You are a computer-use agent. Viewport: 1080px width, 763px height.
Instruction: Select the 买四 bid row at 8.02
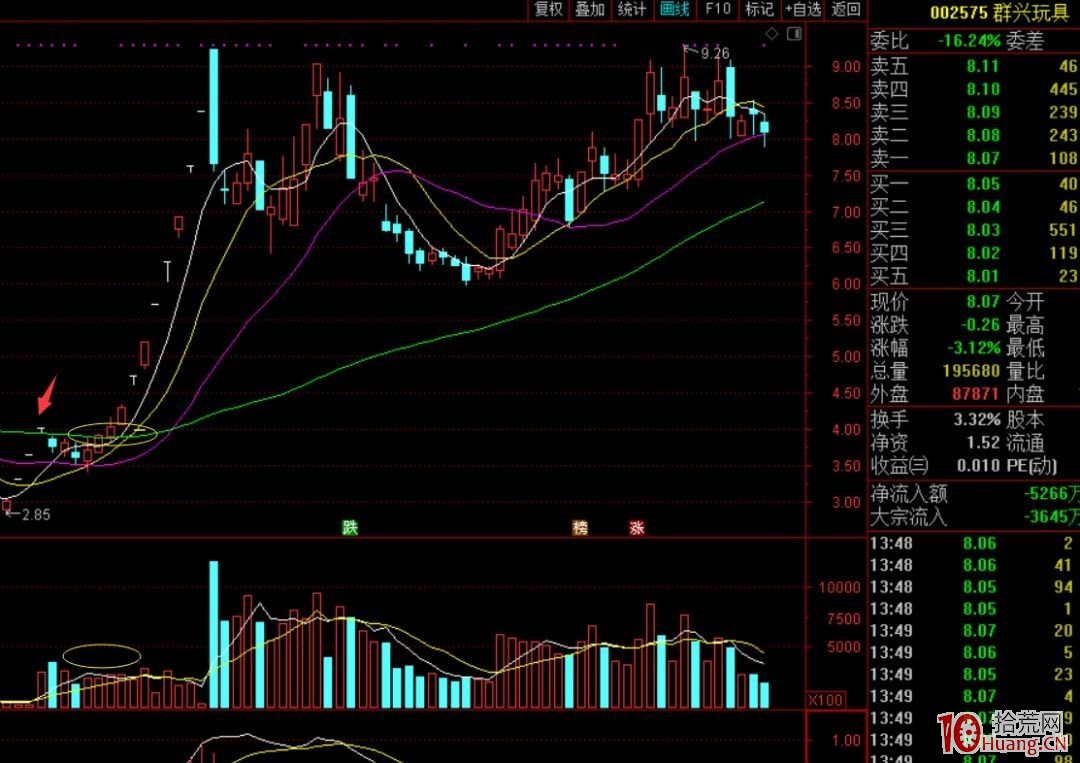[x=973, y=253]
